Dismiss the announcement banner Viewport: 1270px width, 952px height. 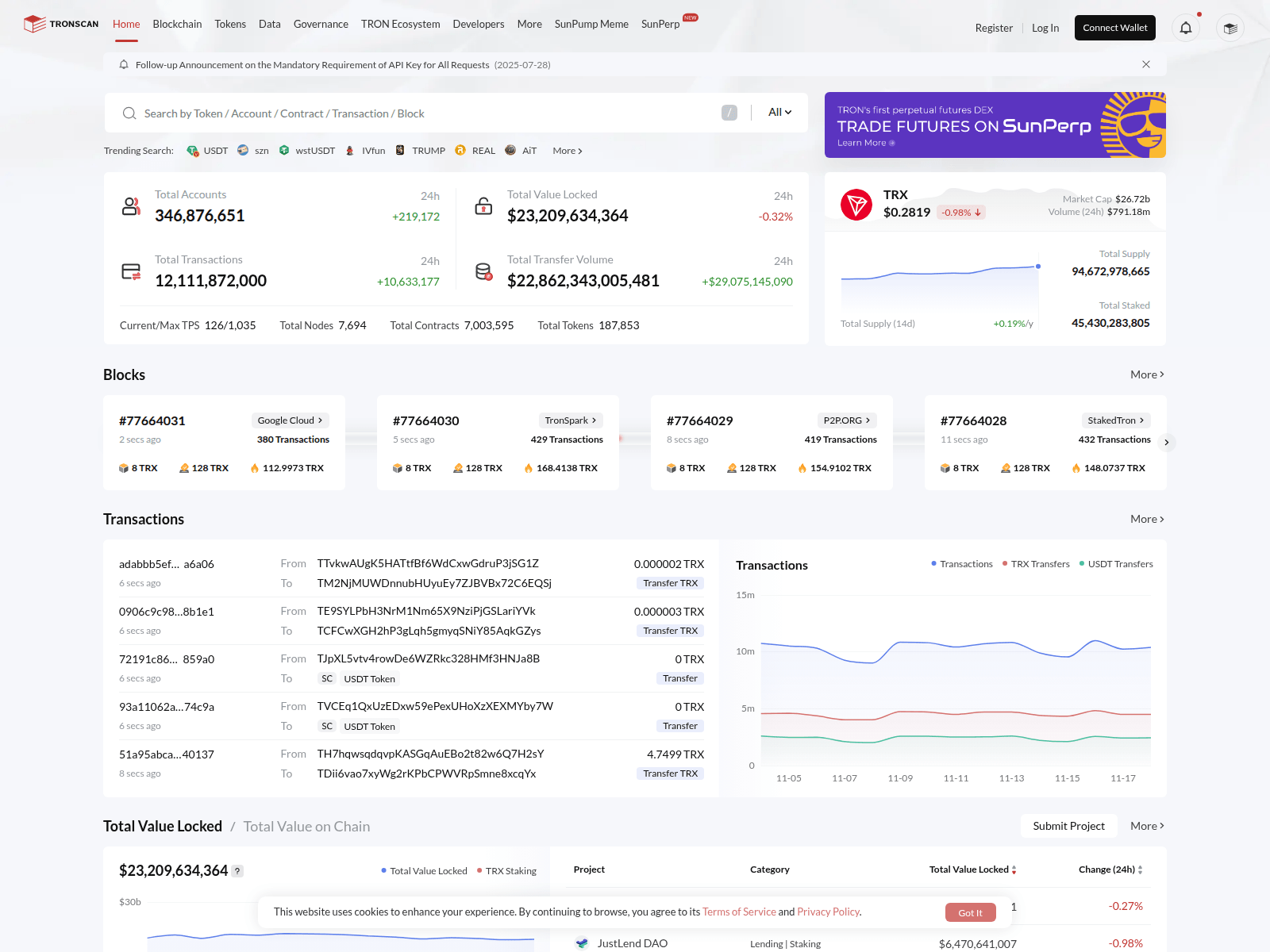coord(1146,64)
